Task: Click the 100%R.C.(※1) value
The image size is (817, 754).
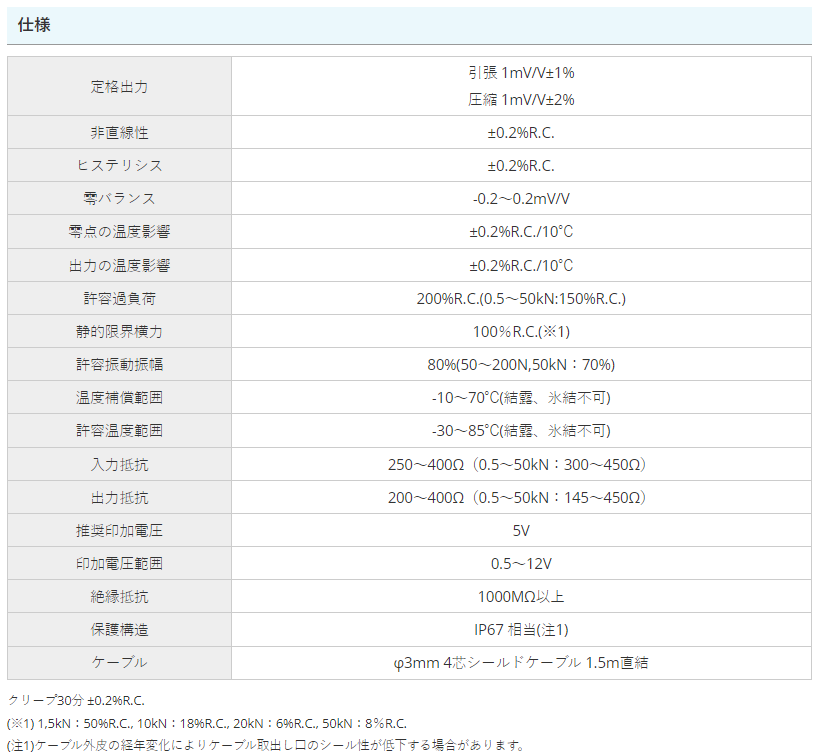Action: point(521,332)
